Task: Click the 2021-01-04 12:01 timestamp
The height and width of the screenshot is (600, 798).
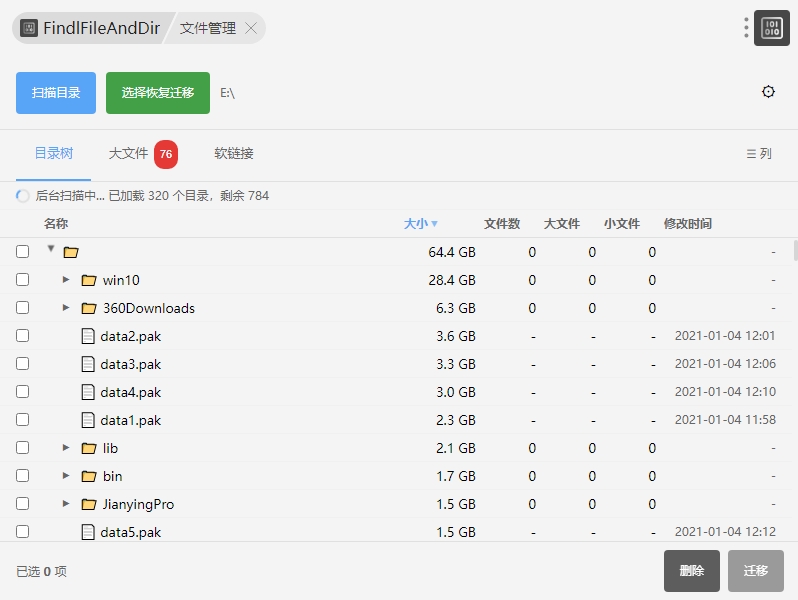Action: [725, 336]
